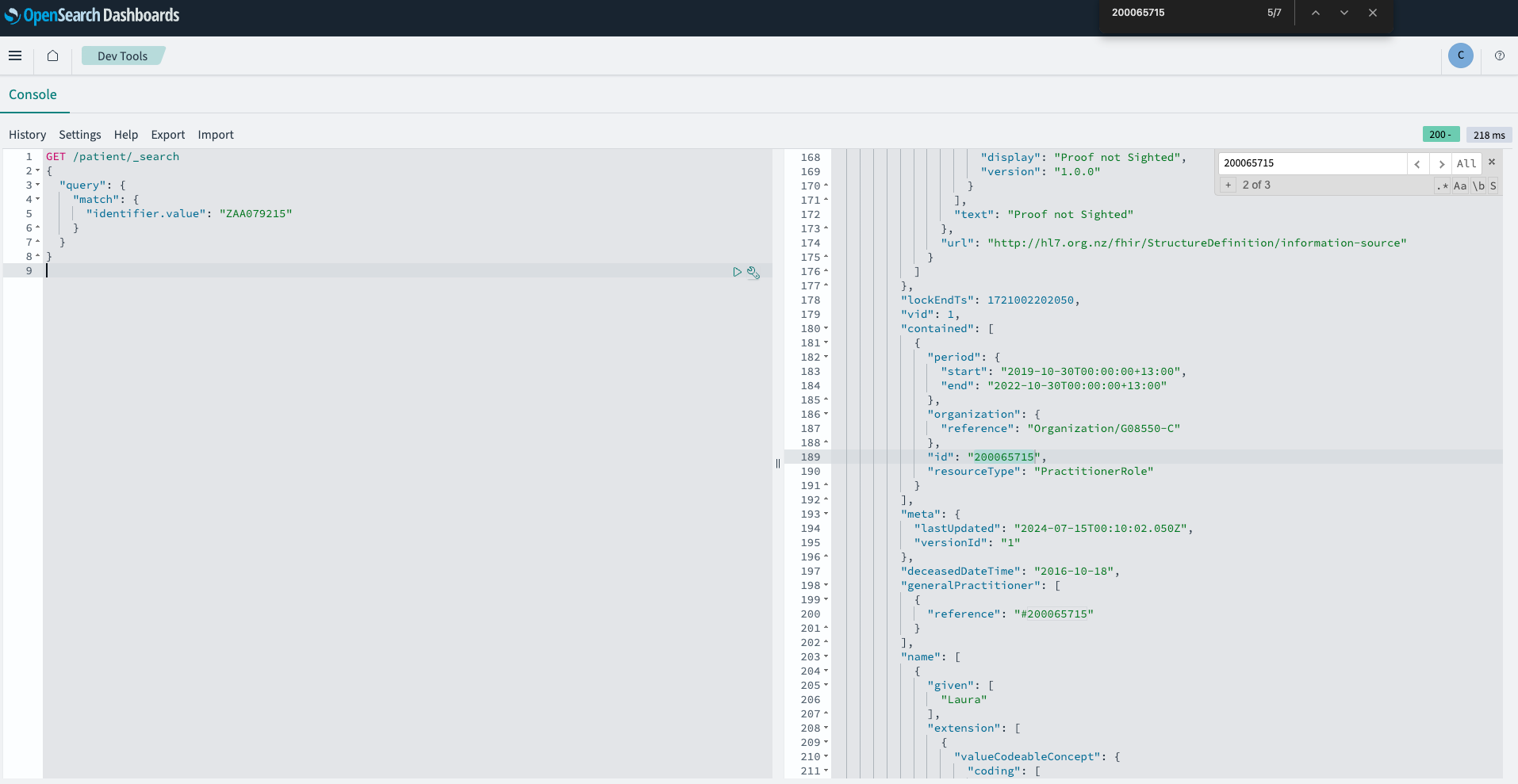Viewport: 1518px width, 784px height.
Task: Open the help icon in header
Action: [1499, 55]
